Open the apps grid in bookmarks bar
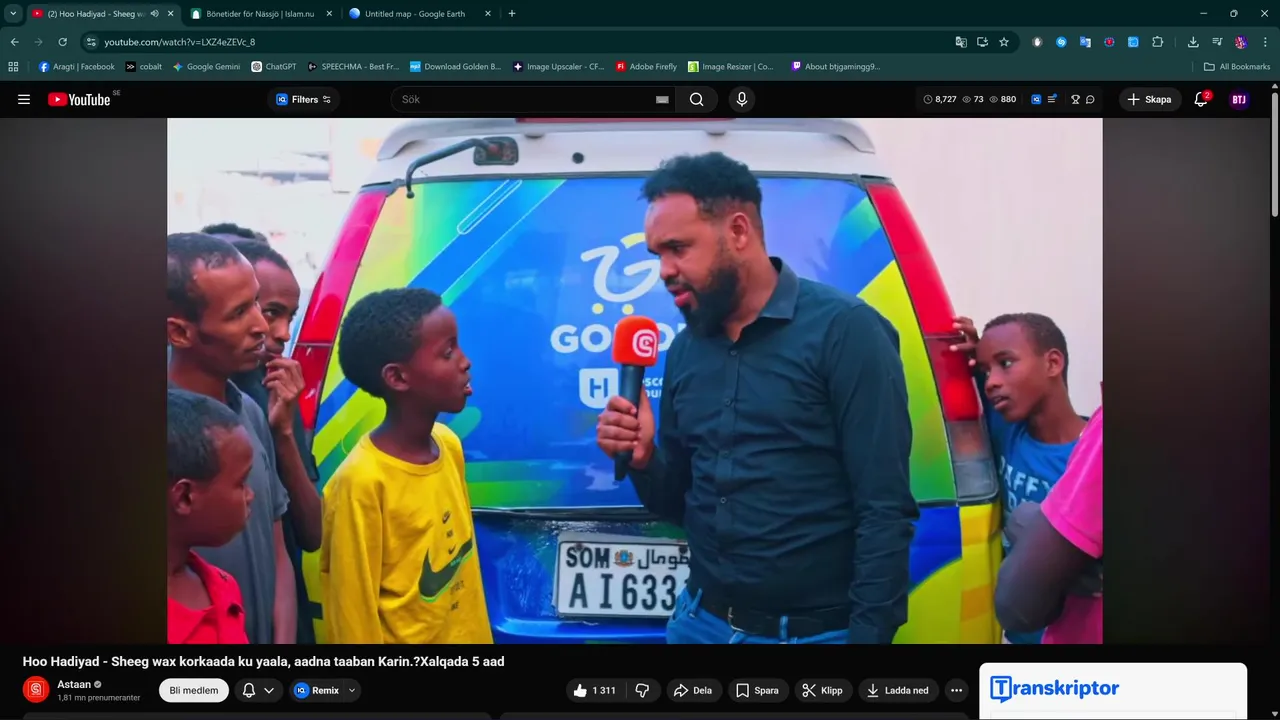 pyautogui.click(x=13, y=67)
